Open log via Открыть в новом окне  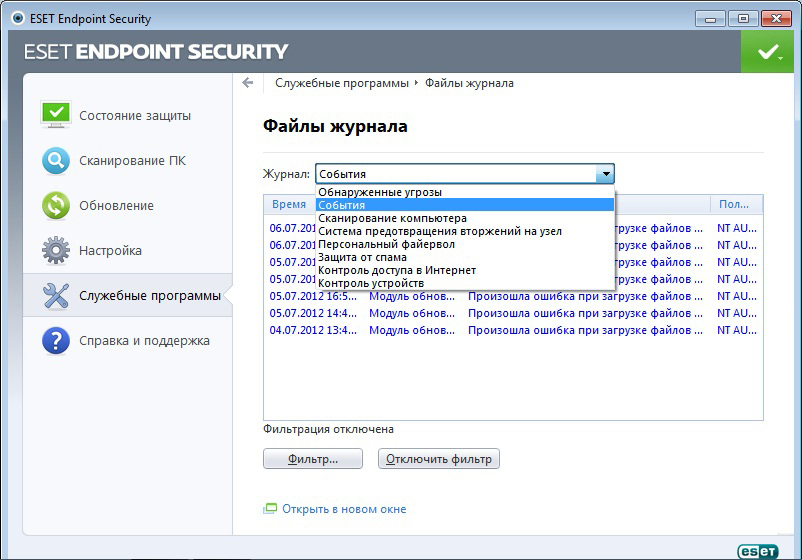344,509
